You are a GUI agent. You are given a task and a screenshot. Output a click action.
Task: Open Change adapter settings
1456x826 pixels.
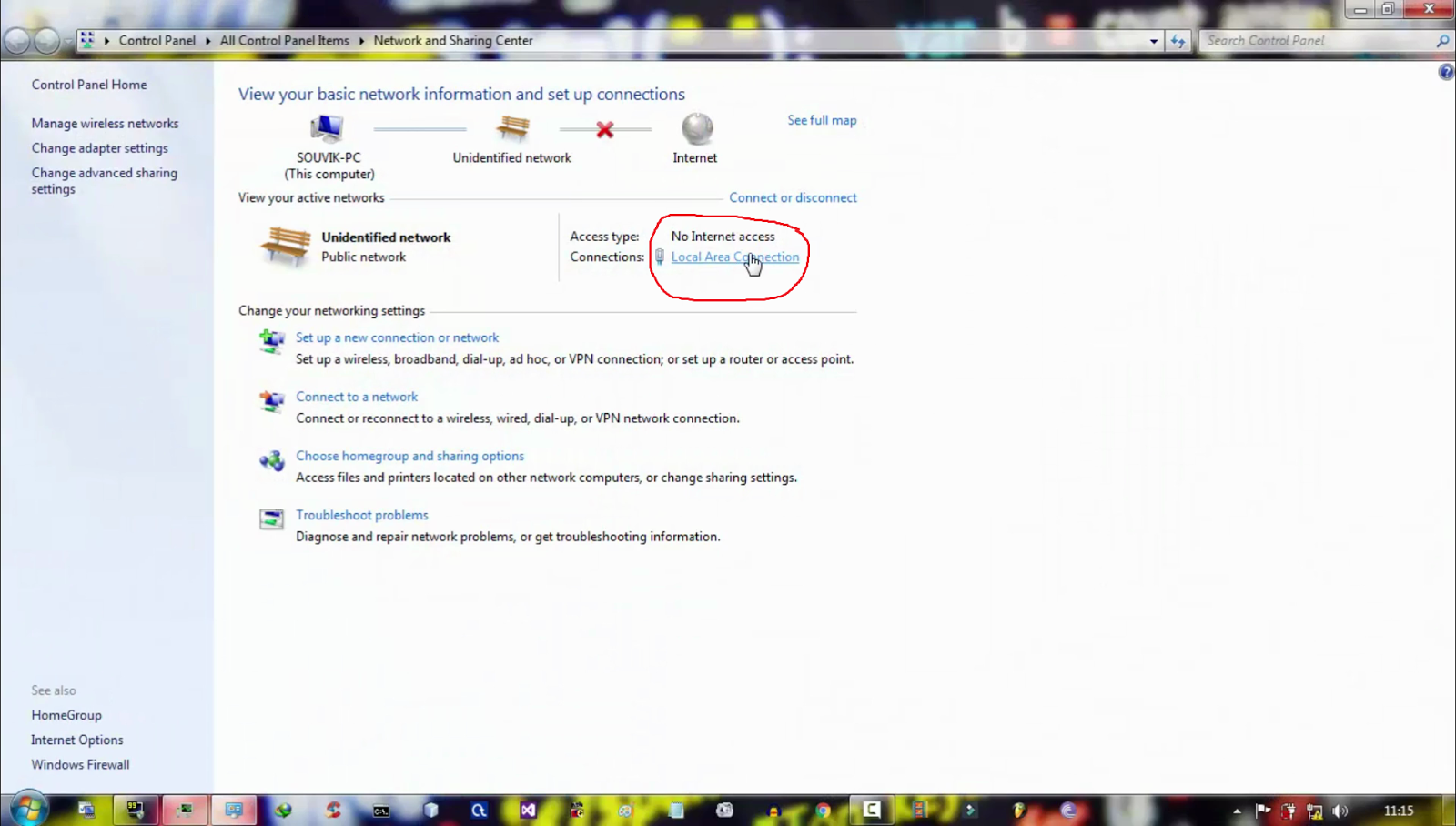(99, 147)
